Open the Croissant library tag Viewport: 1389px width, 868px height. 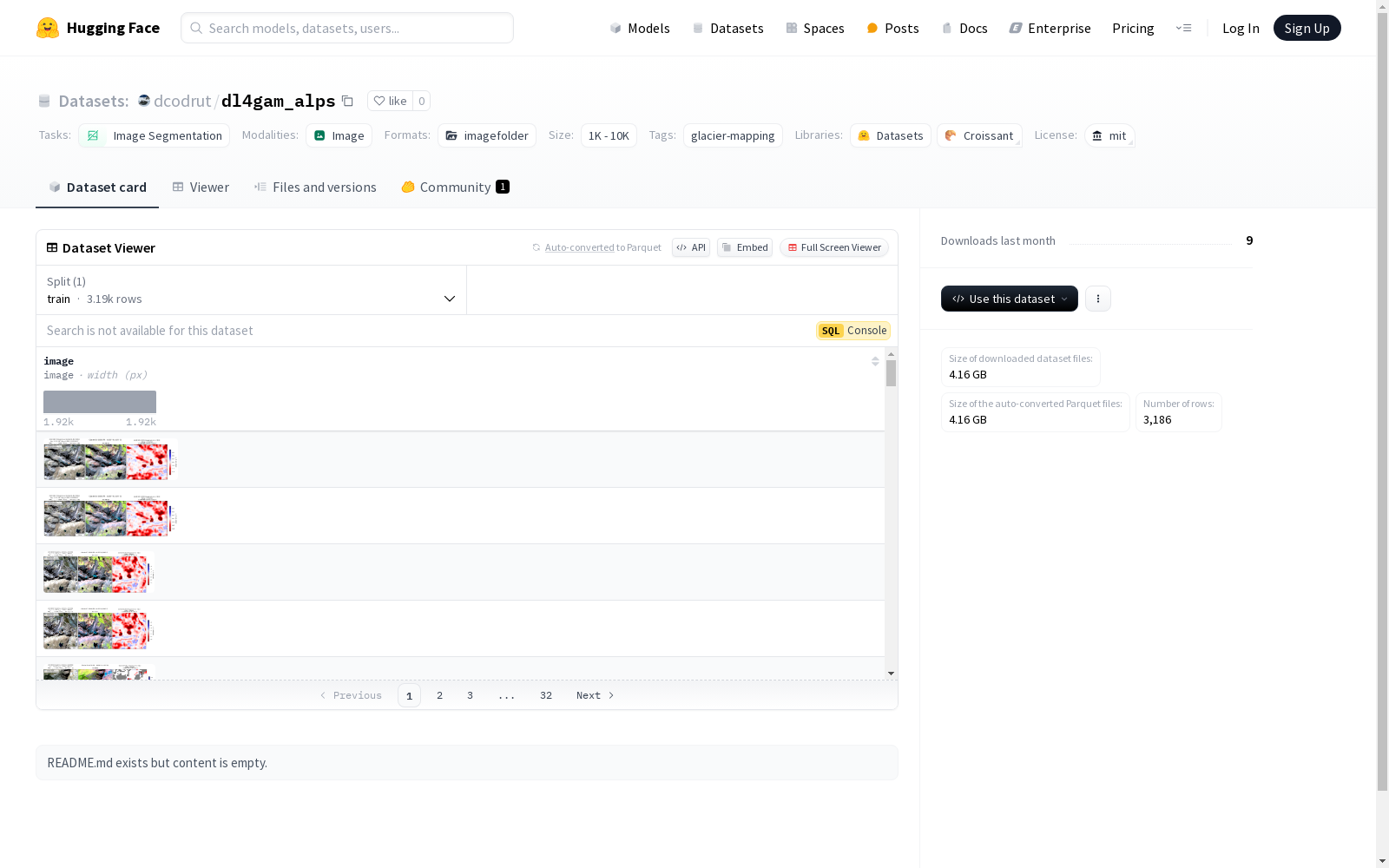tap(979, 135)
